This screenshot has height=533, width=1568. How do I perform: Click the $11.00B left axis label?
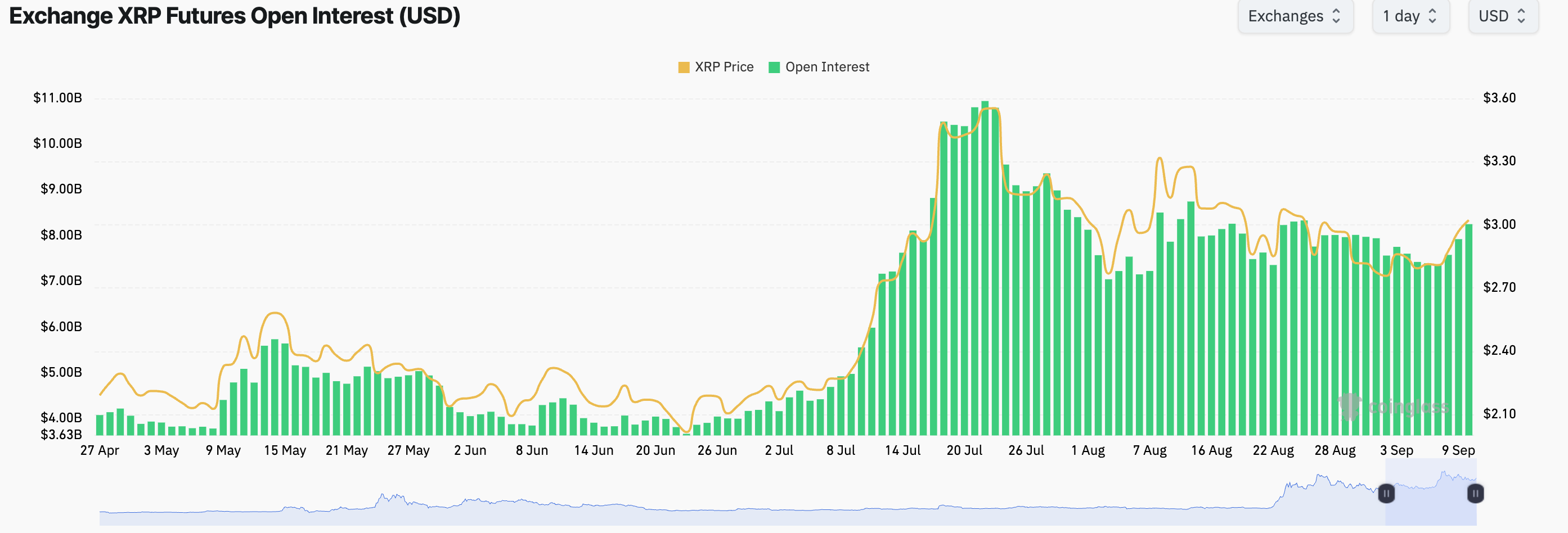pyautogui.click(x=58, y=98)
